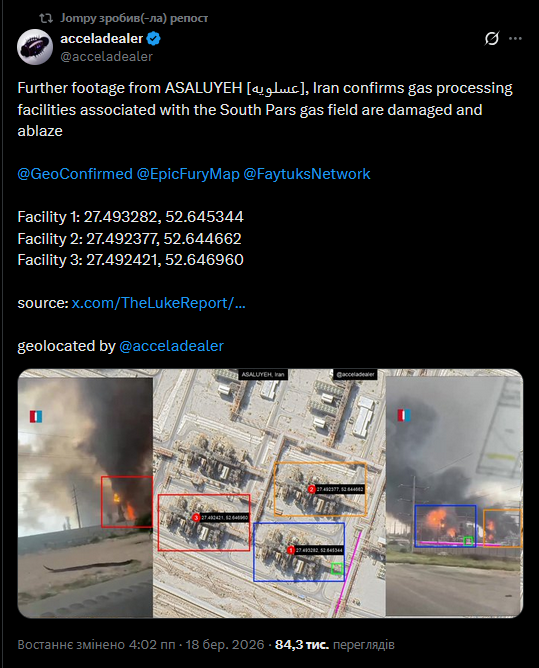Open the @acceladealer handle under name

point(107,56)
